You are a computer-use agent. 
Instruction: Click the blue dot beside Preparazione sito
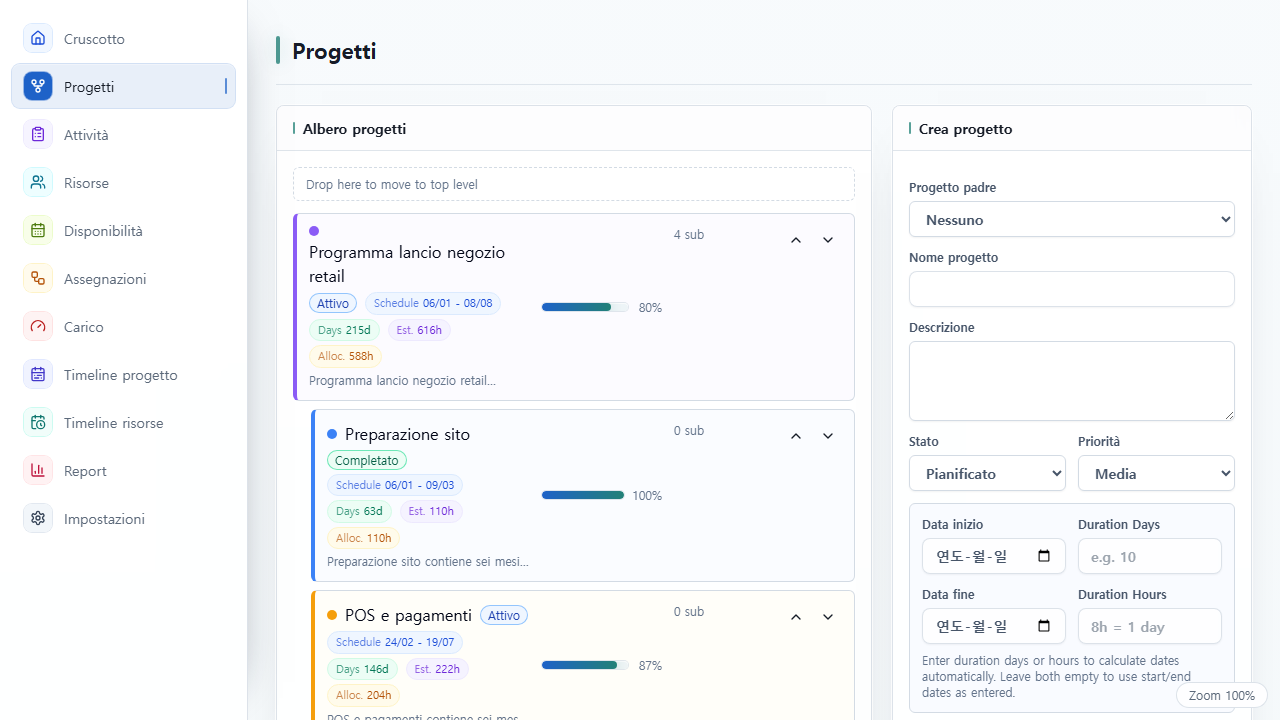pyautogui.click(x=332, y=434)
